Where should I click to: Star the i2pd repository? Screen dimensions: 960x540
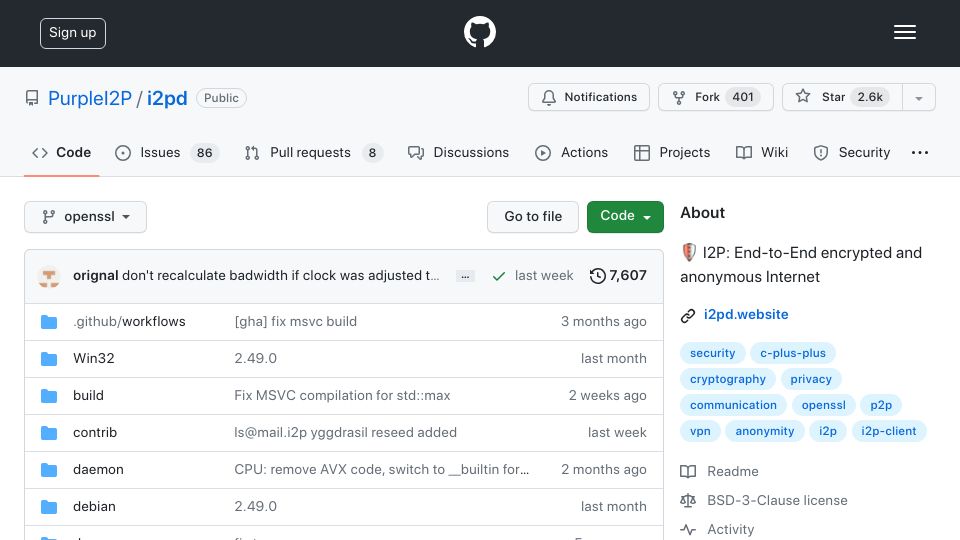pyautogui.click(x=842, y=97)
